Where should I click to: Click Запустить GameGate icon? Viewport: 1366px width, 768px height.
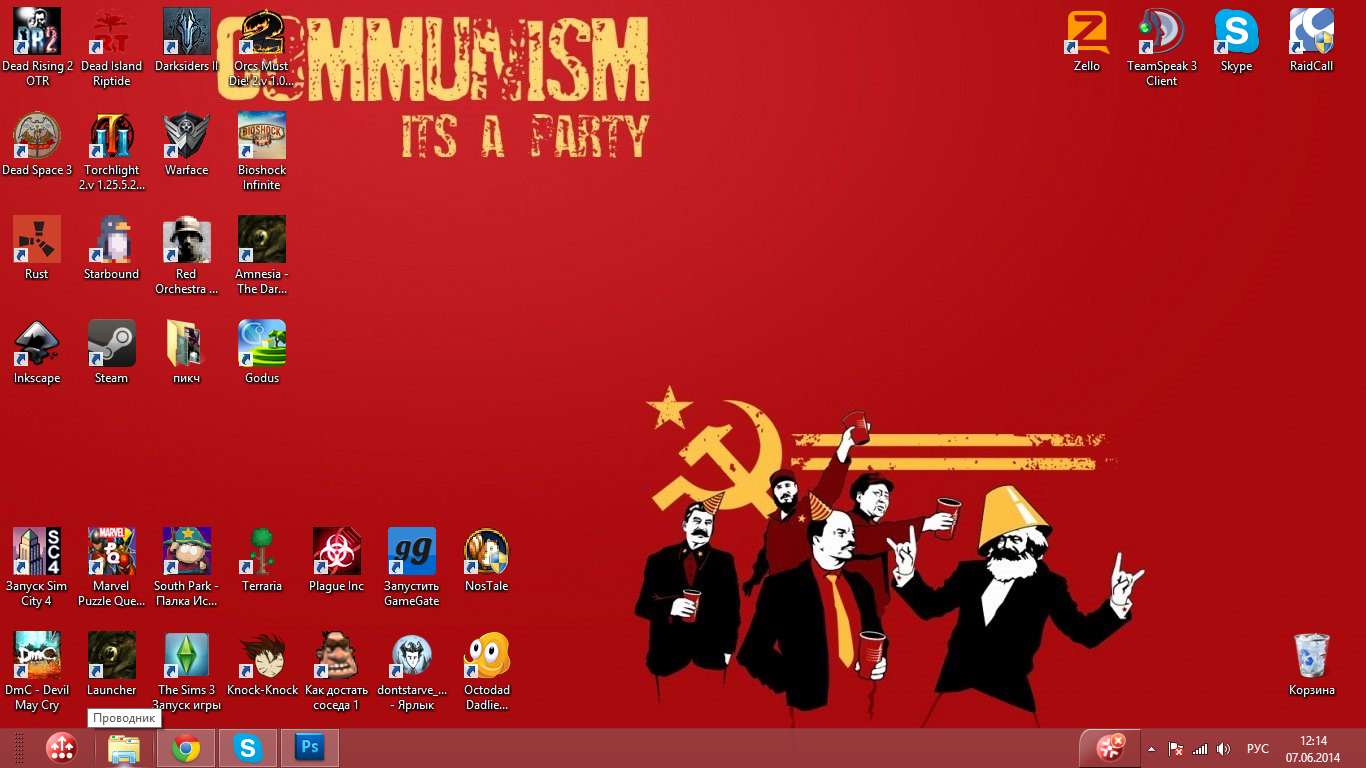coord(412,551)
